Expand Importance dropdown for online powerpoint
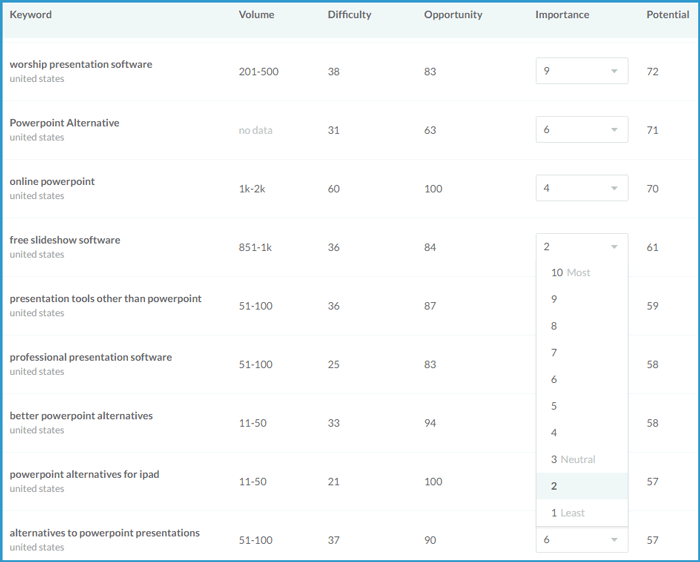This screenshot has width=700, height=562. pyautogui.click(x=582, y=188)
